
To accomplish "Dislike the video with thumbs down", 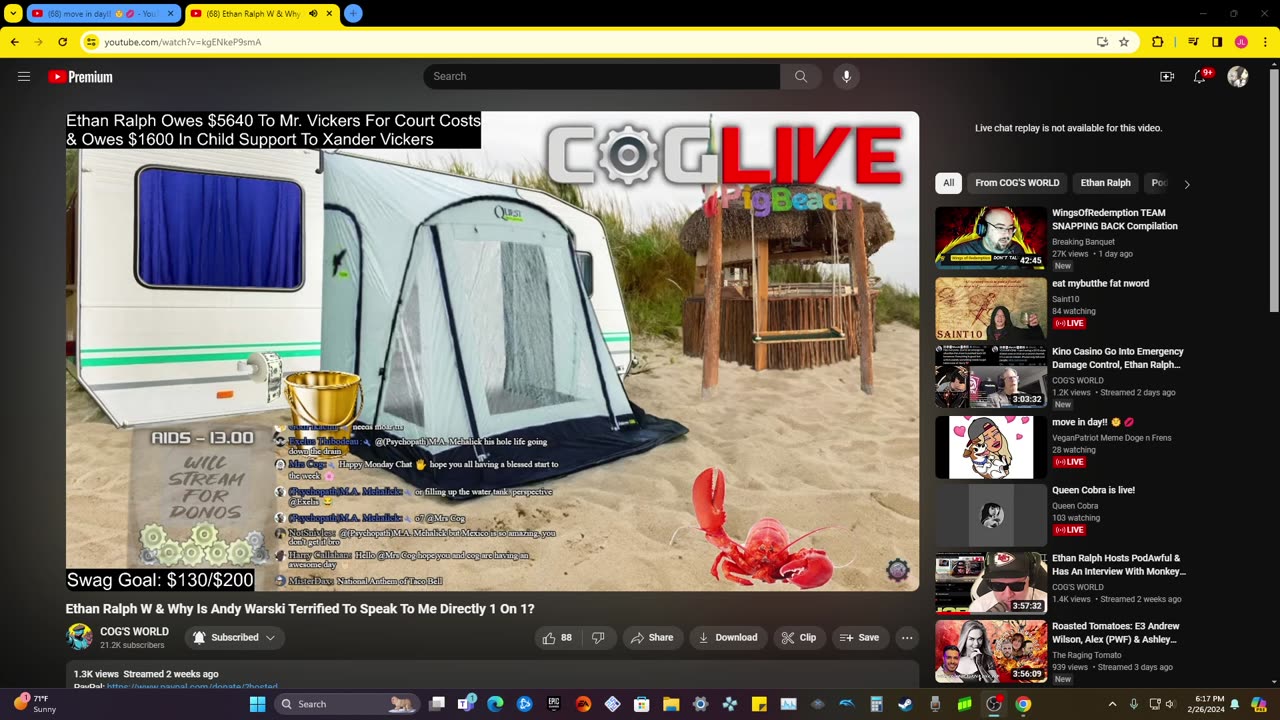I will tap(598, 638).
